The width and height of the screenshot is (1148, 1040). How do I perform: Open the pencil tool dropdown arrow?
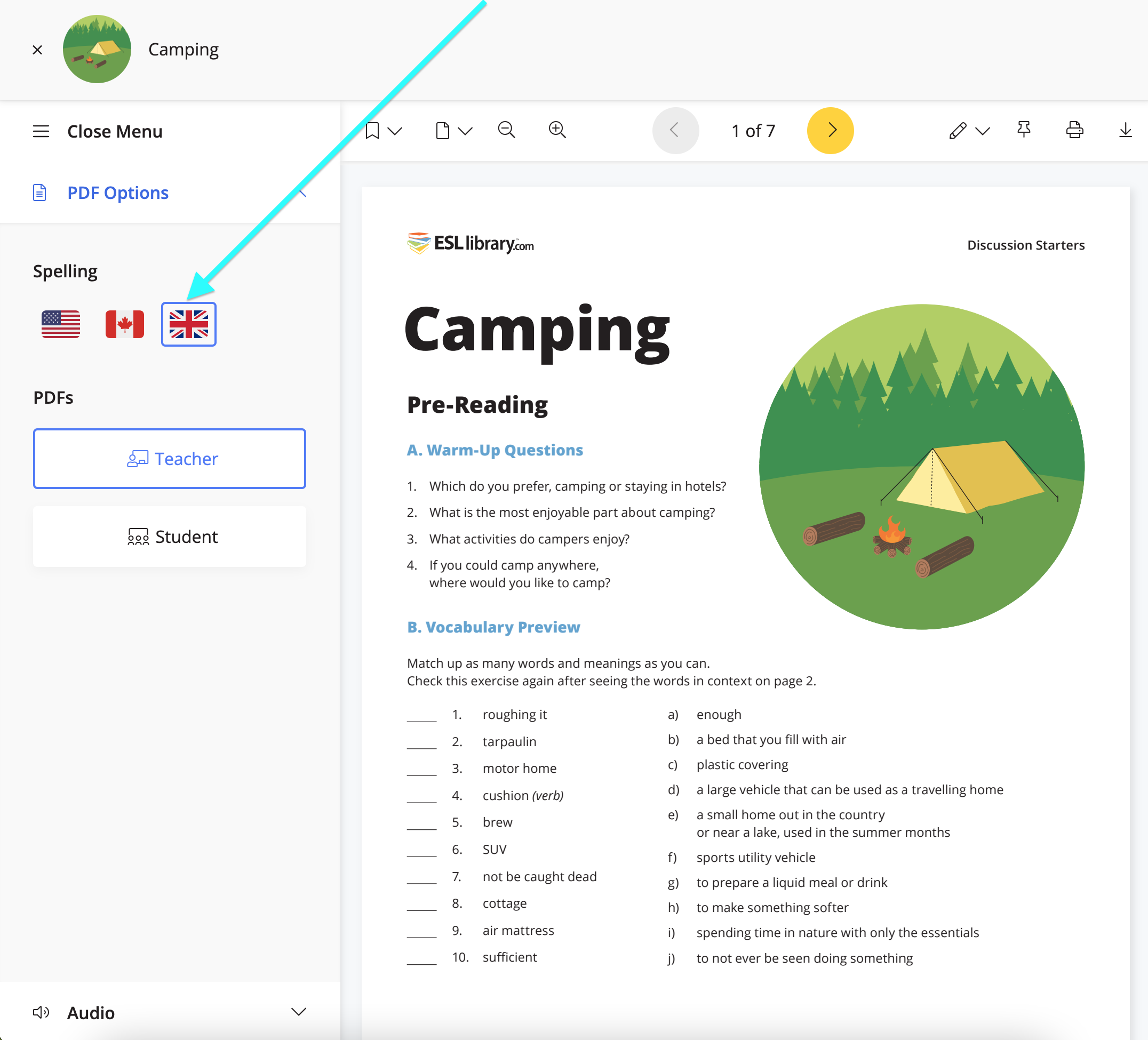pyautogui.click(x=982, y=132)
